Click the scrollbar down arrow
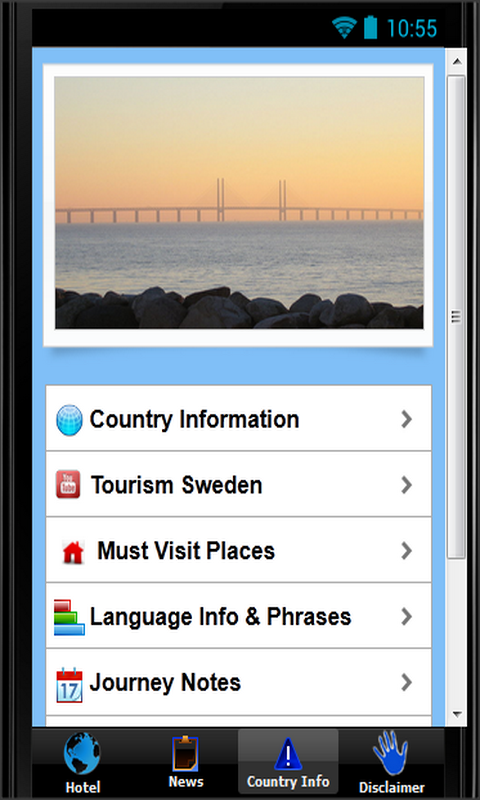480x800 pixels. [457, 714]
